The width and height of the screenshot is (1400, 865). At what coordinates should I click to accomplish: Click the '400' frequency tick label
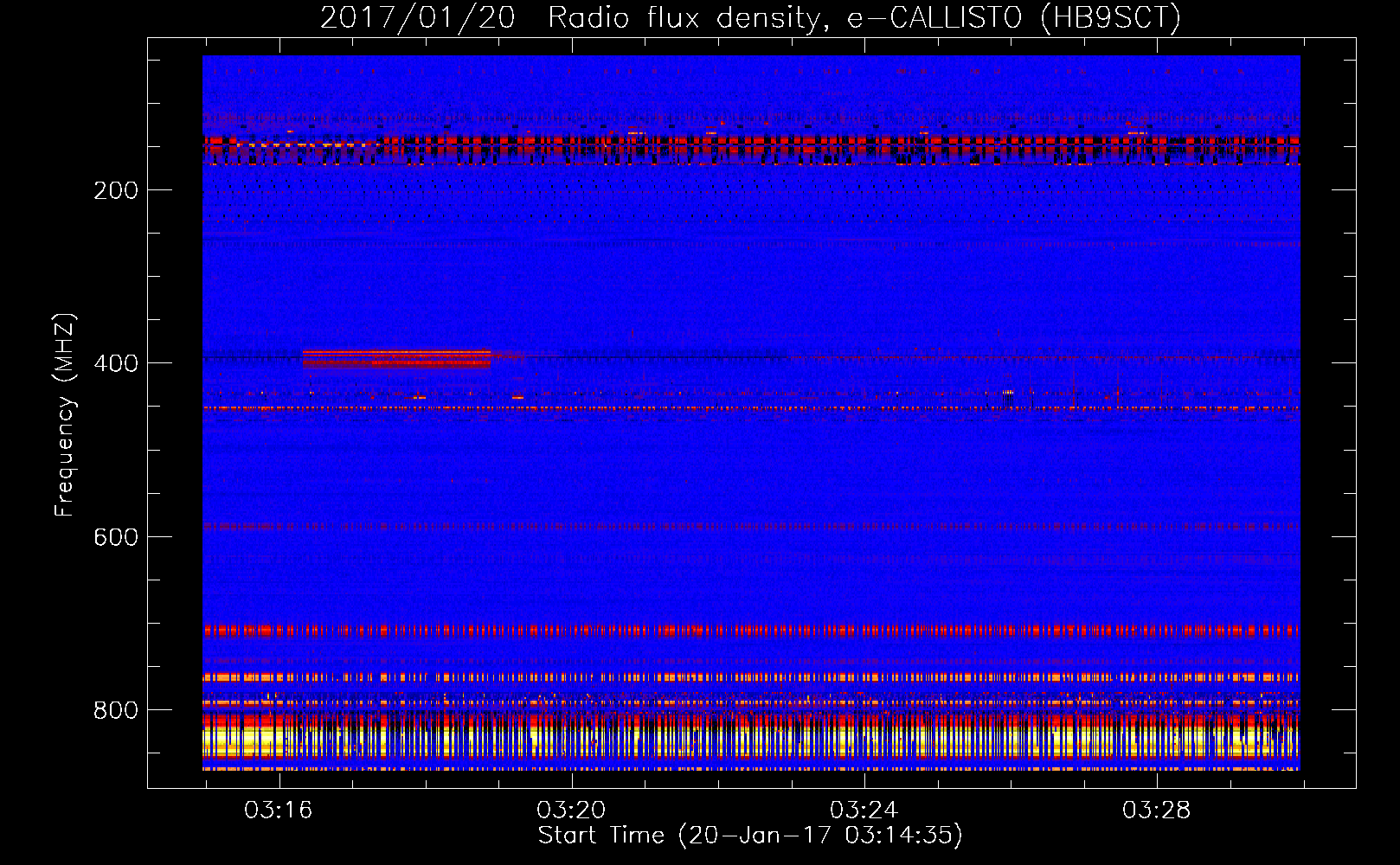click(x=116, y=363)
